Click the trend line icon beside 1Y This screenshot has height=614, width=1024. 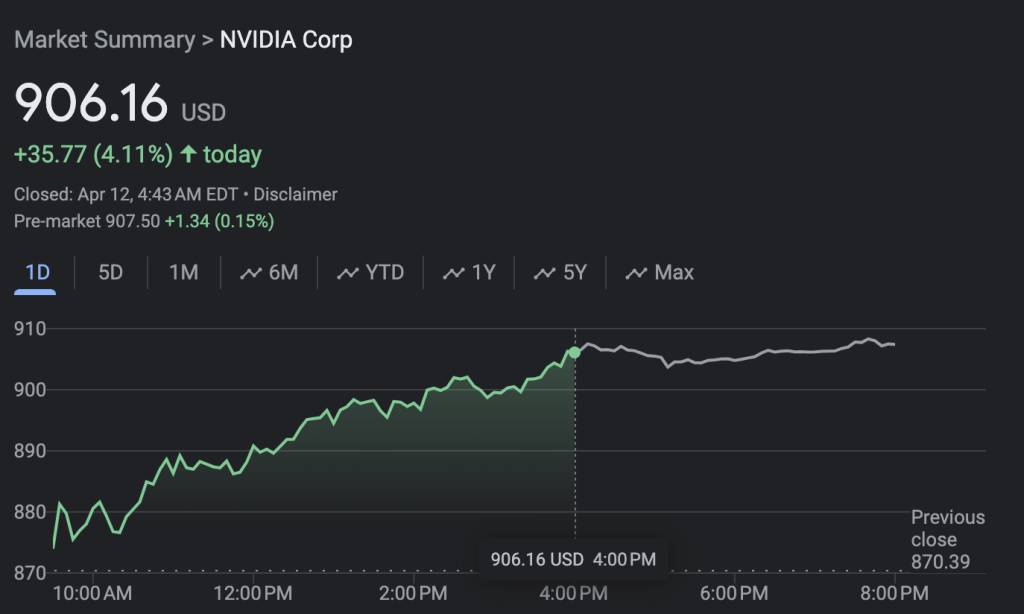pos(454,273)
